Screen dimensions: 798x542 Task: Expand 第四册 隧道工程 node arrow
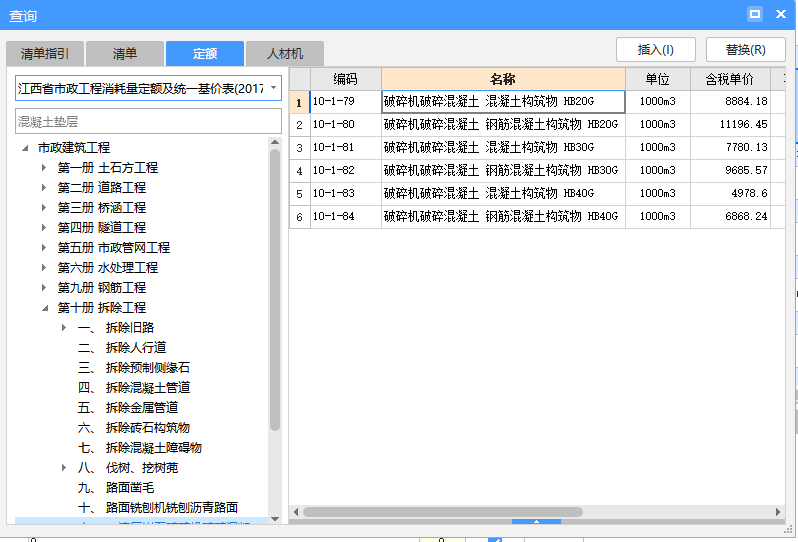(x=44, y=227)
